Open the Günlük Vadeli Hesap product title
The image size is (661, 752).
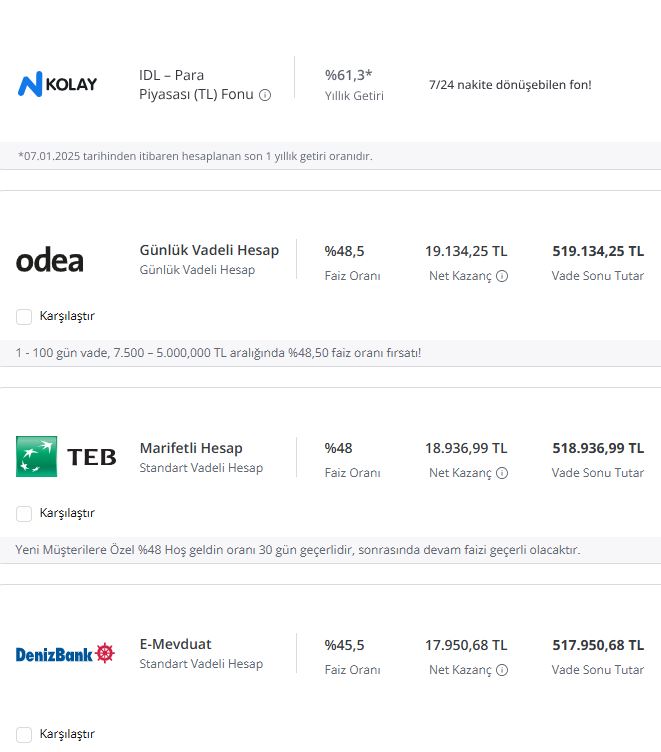click(209, 250)
